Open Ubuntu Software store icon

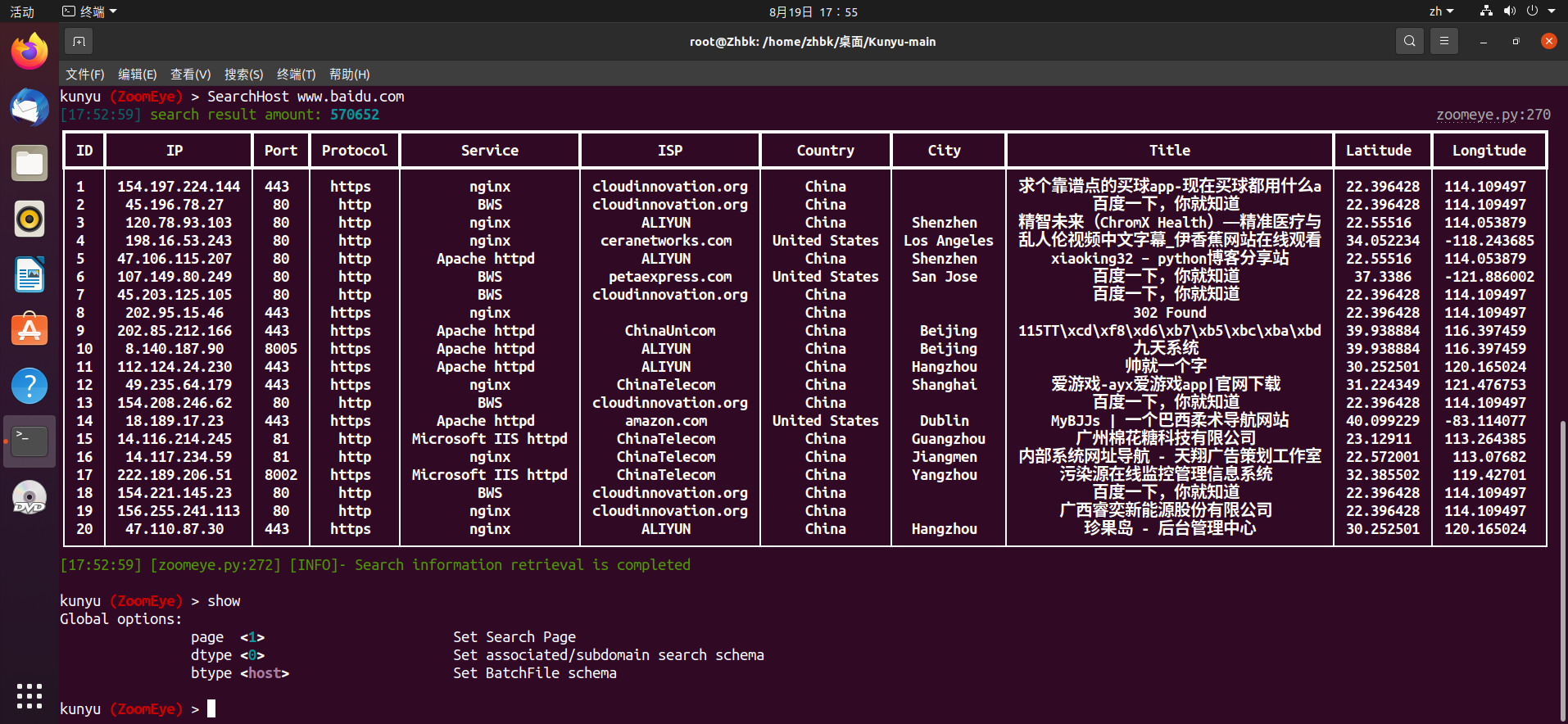tap(29, 330)
